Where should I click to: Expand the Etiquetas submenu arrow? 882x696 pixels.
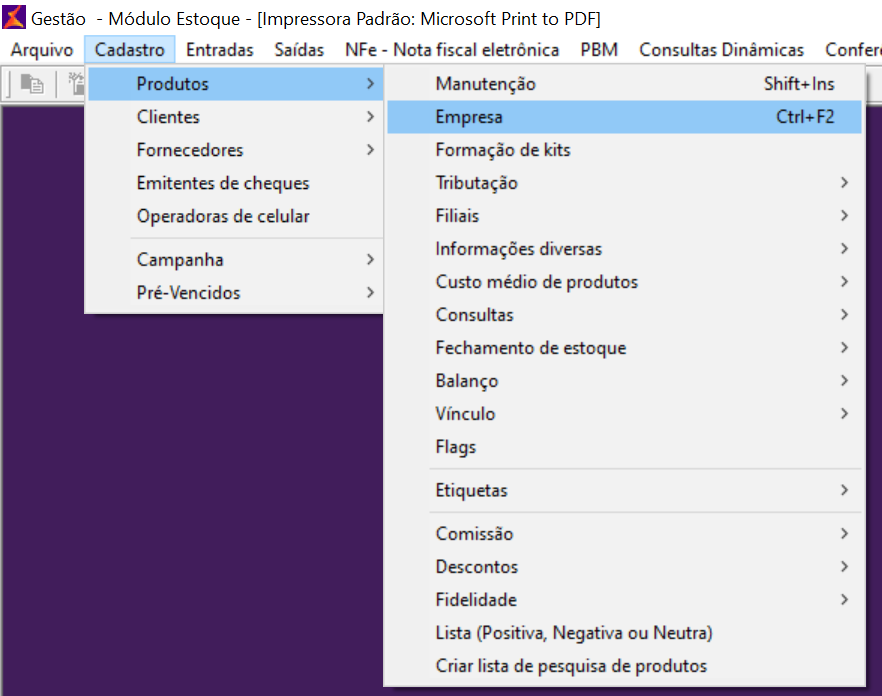tap(845, 491)
